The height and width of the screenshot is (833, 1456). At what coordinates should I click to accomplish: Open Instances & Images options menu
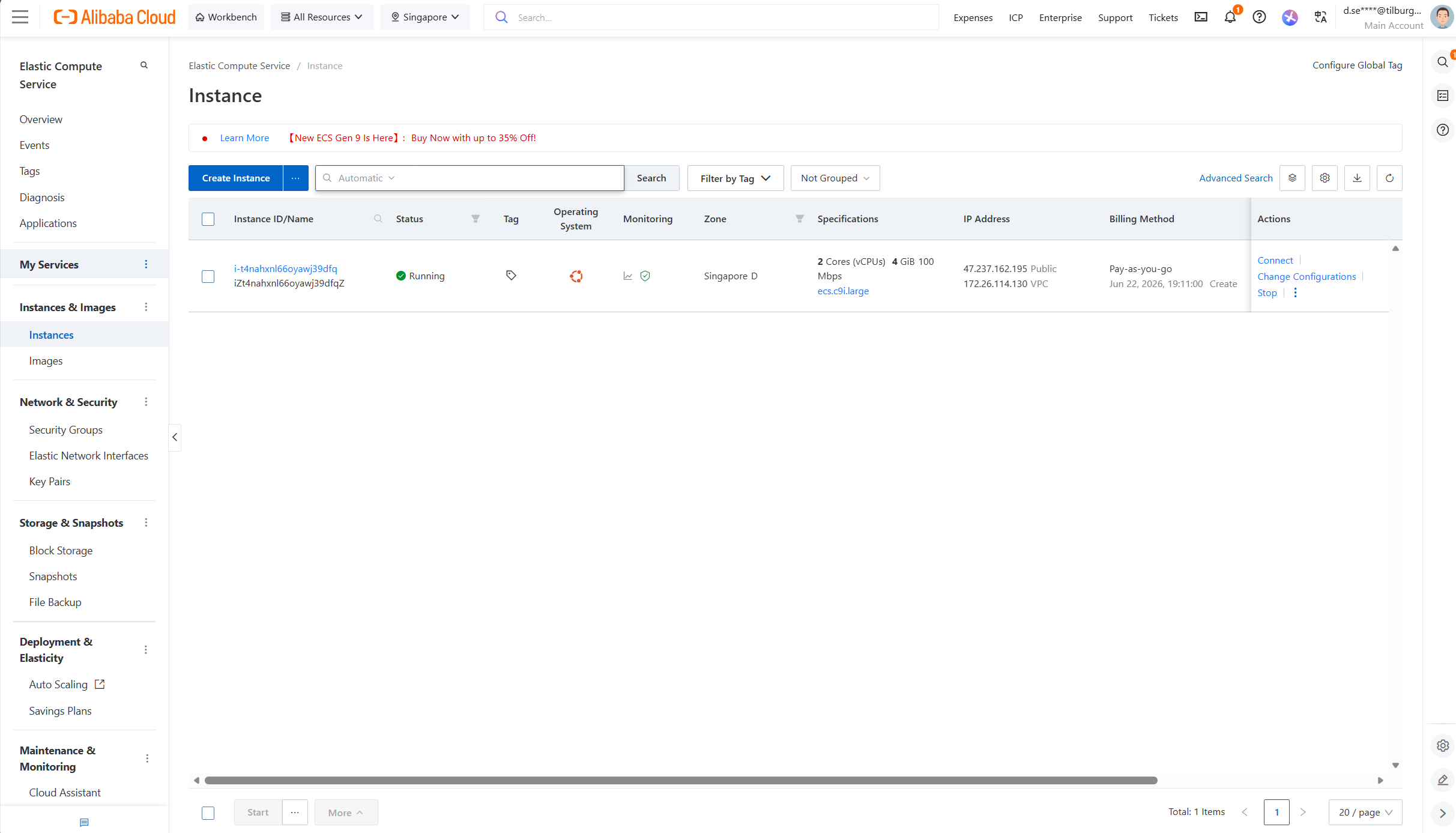coord(146,307)
